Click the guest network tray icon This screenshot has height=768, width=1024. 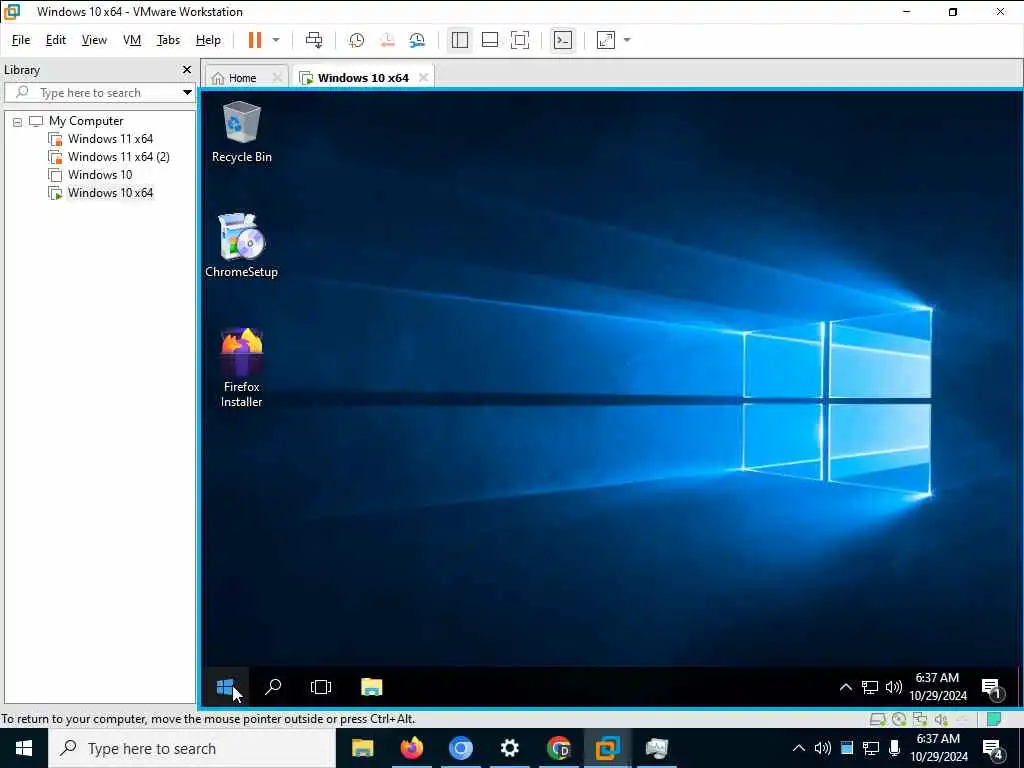tap(869, 687)
